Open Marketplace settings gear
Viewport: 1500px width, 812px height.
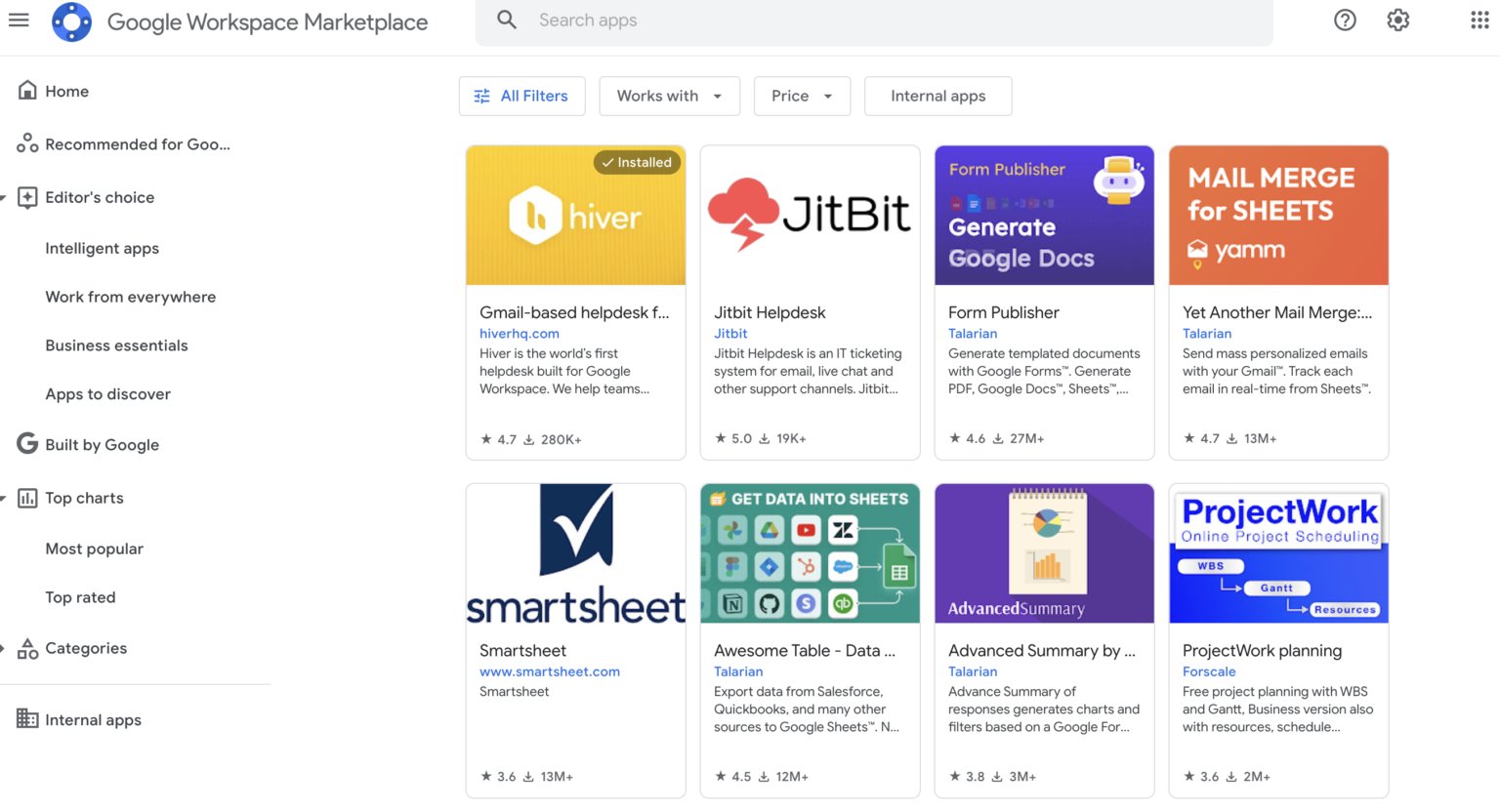(x=1397, y=20)
